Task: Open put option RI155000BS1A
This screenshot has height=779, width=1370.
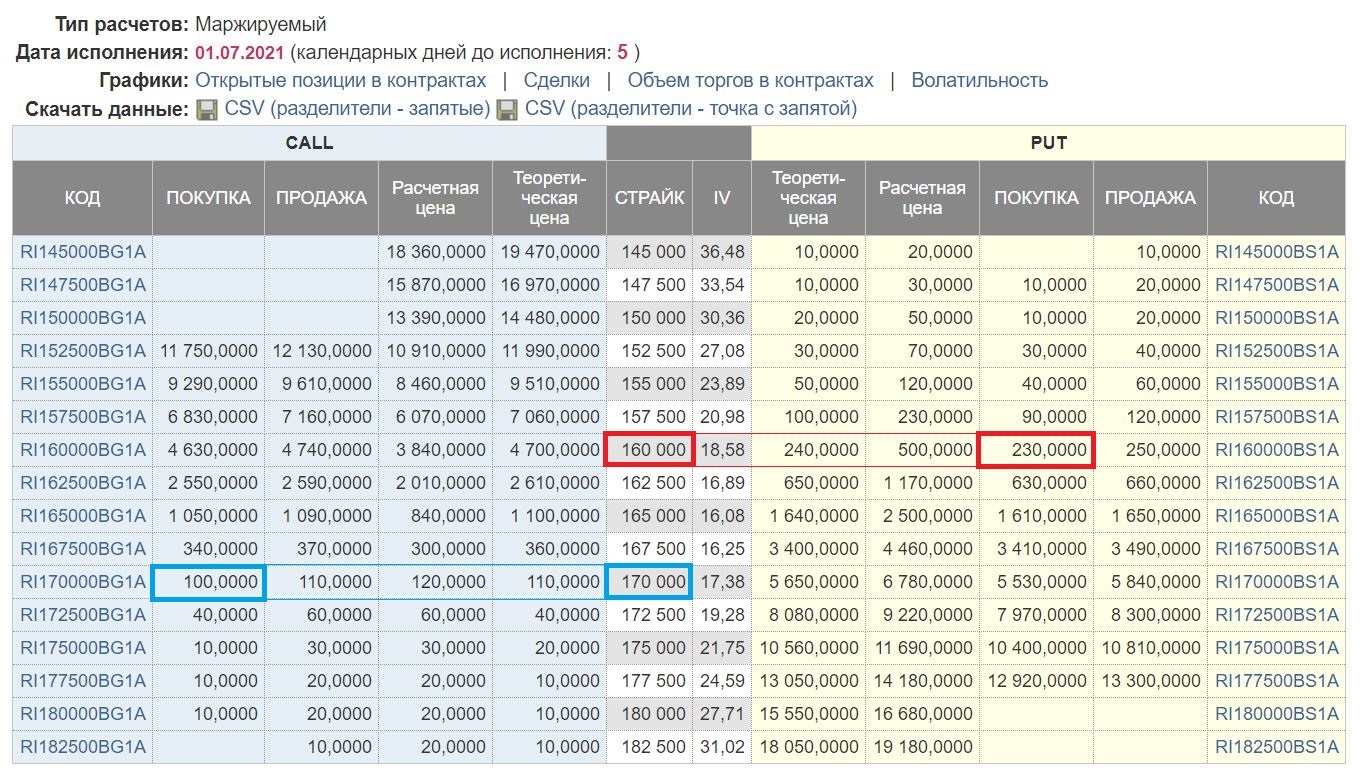Action: pos(1276,384)
